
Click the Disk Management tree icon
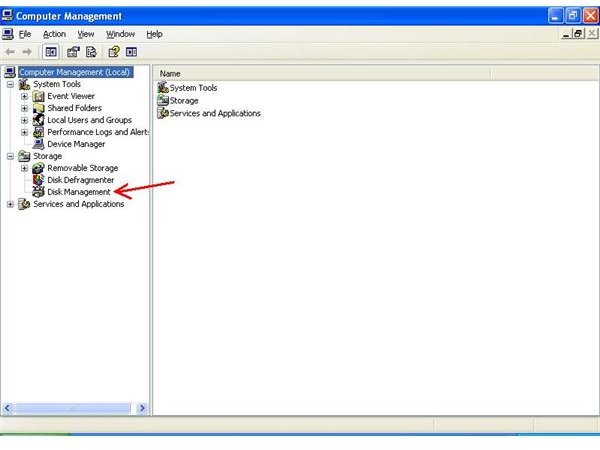coord(38,192)
